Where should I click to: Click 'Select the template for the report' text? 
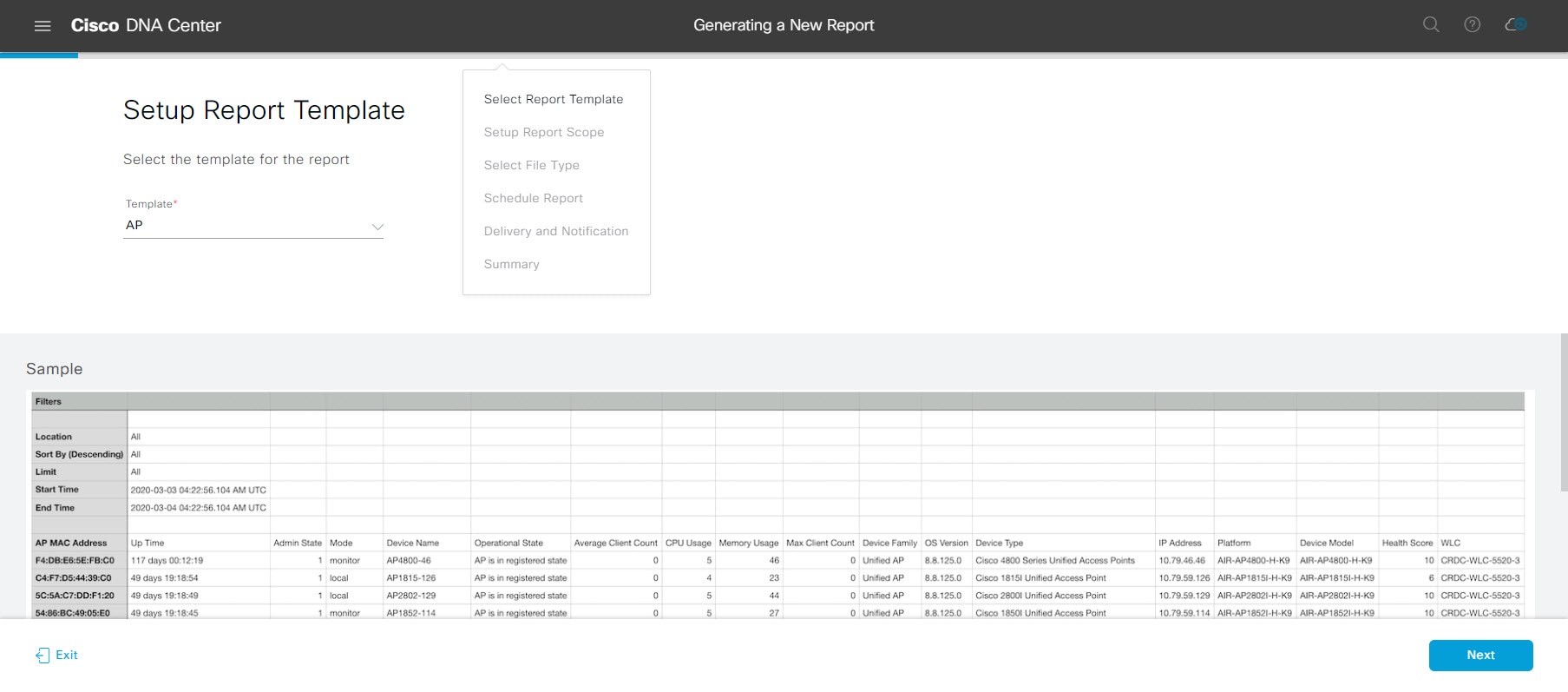[x=236, y=160]
